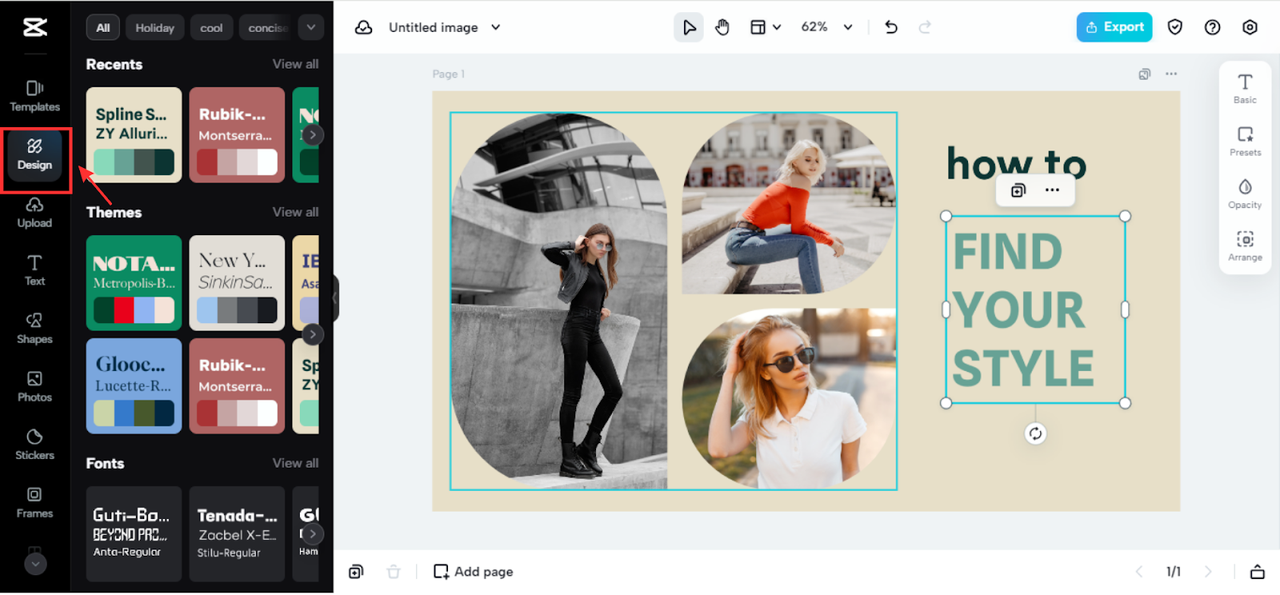Select the woman in orange sweater photo
This screenshot has height=595, width=1280.
pyautogui.click(x=789, y=203)
